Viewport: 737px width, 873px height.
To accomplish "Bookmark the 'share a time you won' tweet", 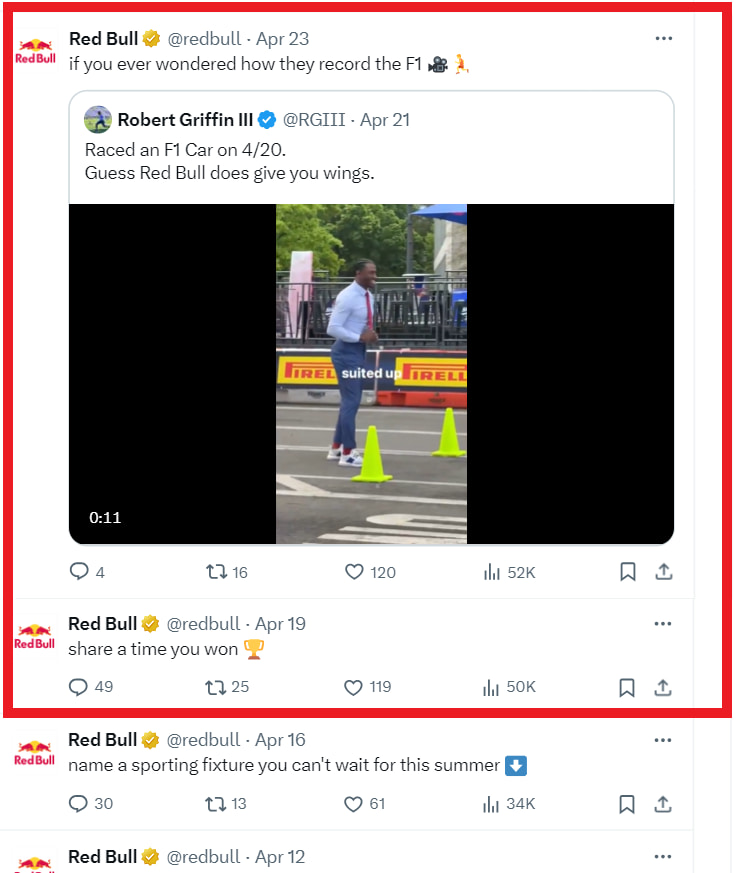I will pos(627,687).
